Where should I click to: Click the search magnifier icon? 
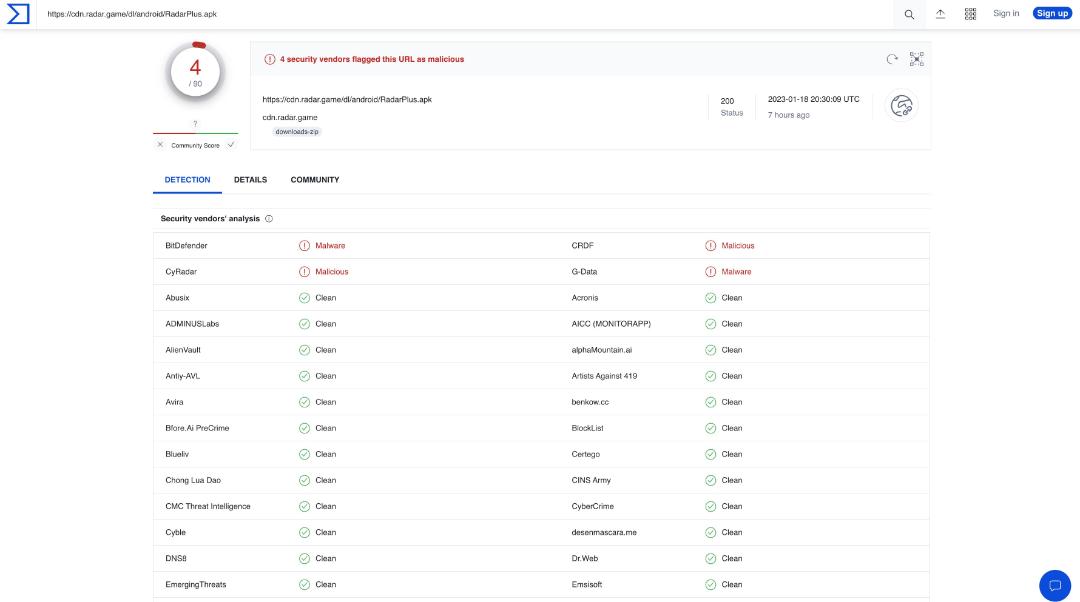909,14
